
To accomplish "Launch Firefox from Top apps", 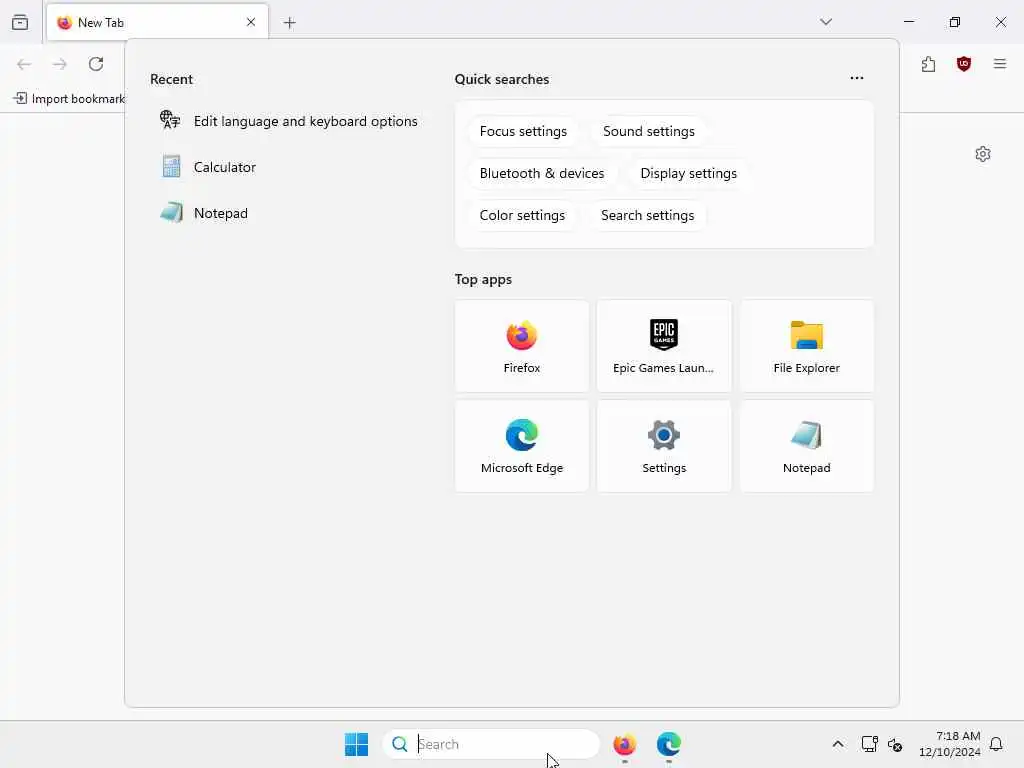I will 522,346.
